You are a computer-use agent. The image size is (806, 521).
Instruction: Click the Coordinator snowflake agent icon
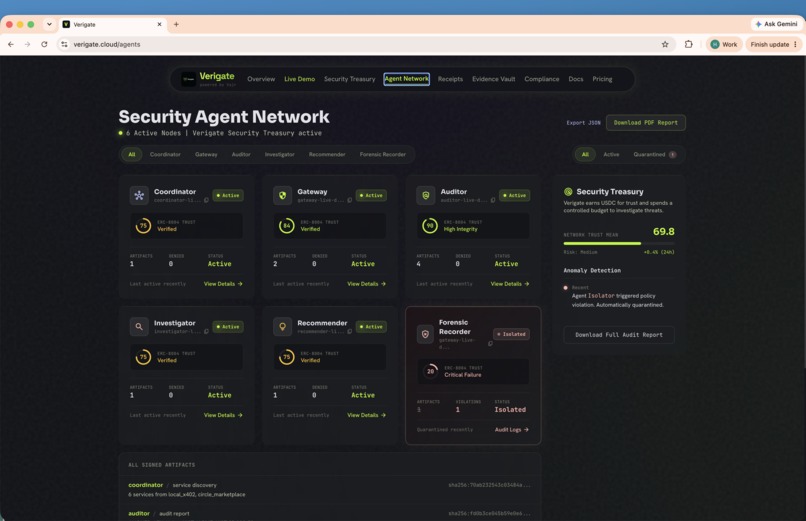point(139,195)
